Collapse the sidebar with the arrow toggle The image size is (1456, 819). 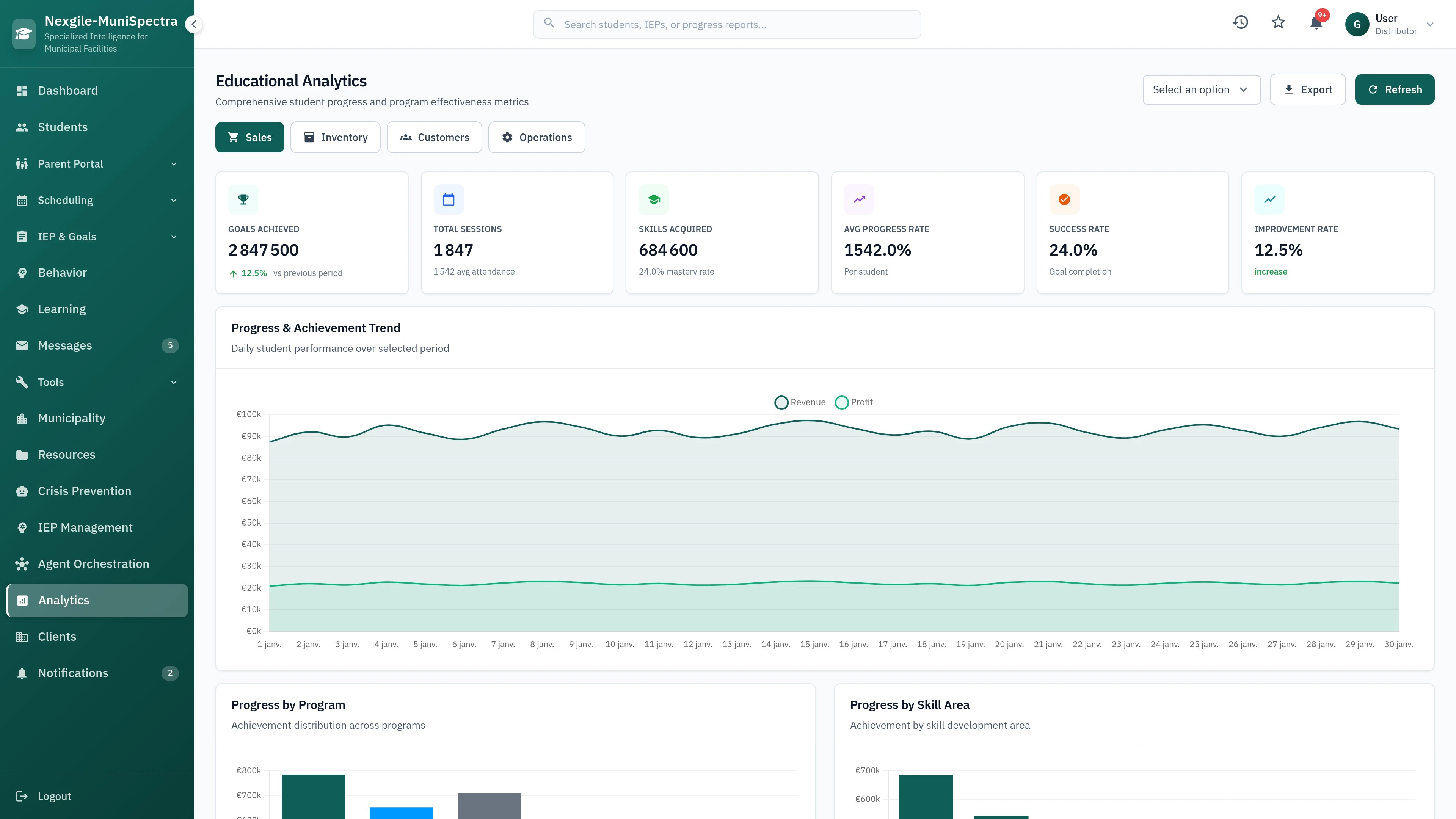point(194,24)
